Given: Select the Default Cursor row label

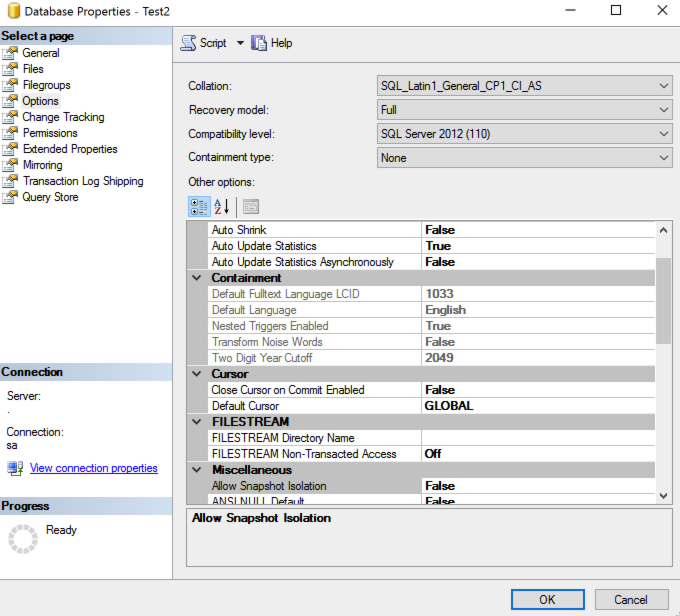Looking at the screenshot, I should click(x=245, y=406).
